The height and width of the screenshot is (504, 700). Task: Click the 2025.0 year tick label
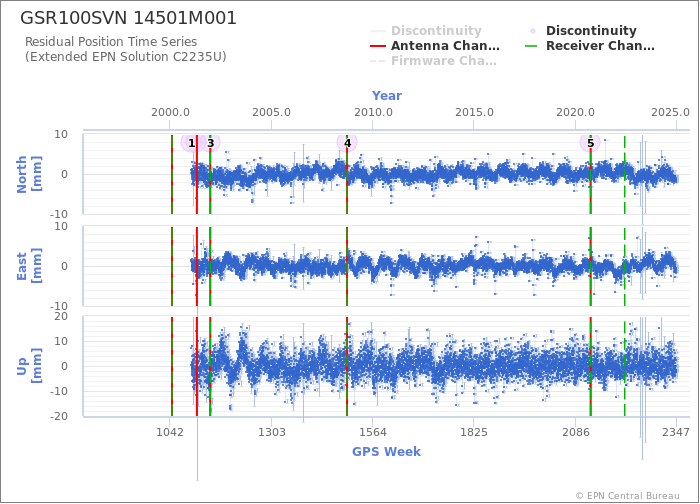pyautogui.click(x=670, y=112)
